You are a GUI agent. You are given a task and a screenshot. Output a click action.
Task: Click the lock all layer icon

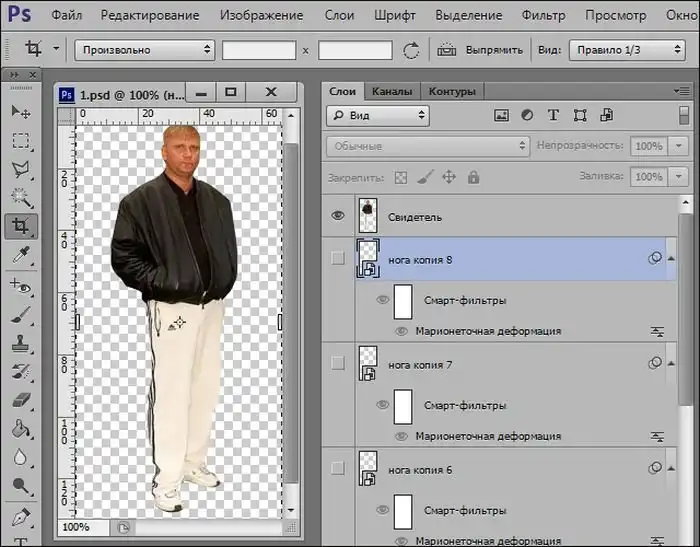click(x=473, y=177)
